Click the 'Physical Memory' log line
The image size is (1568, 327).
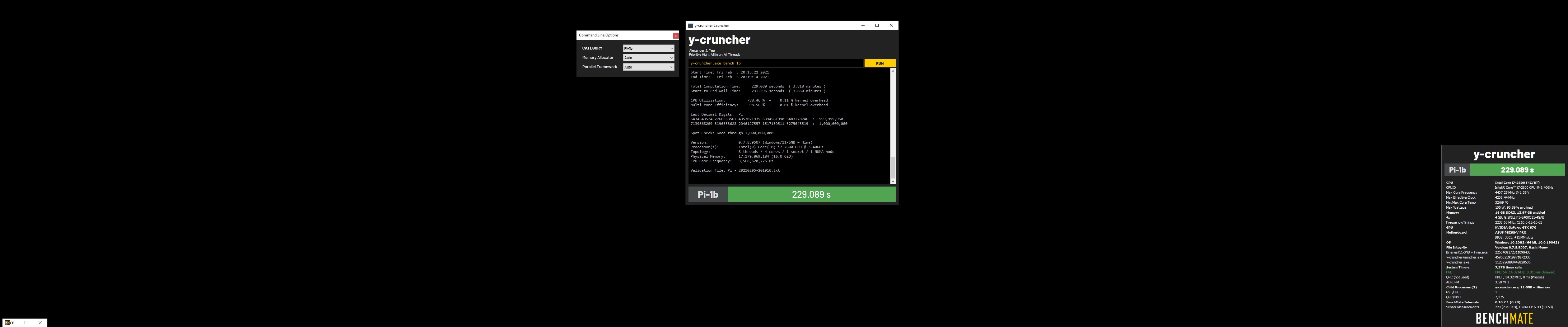pos(741,157)
